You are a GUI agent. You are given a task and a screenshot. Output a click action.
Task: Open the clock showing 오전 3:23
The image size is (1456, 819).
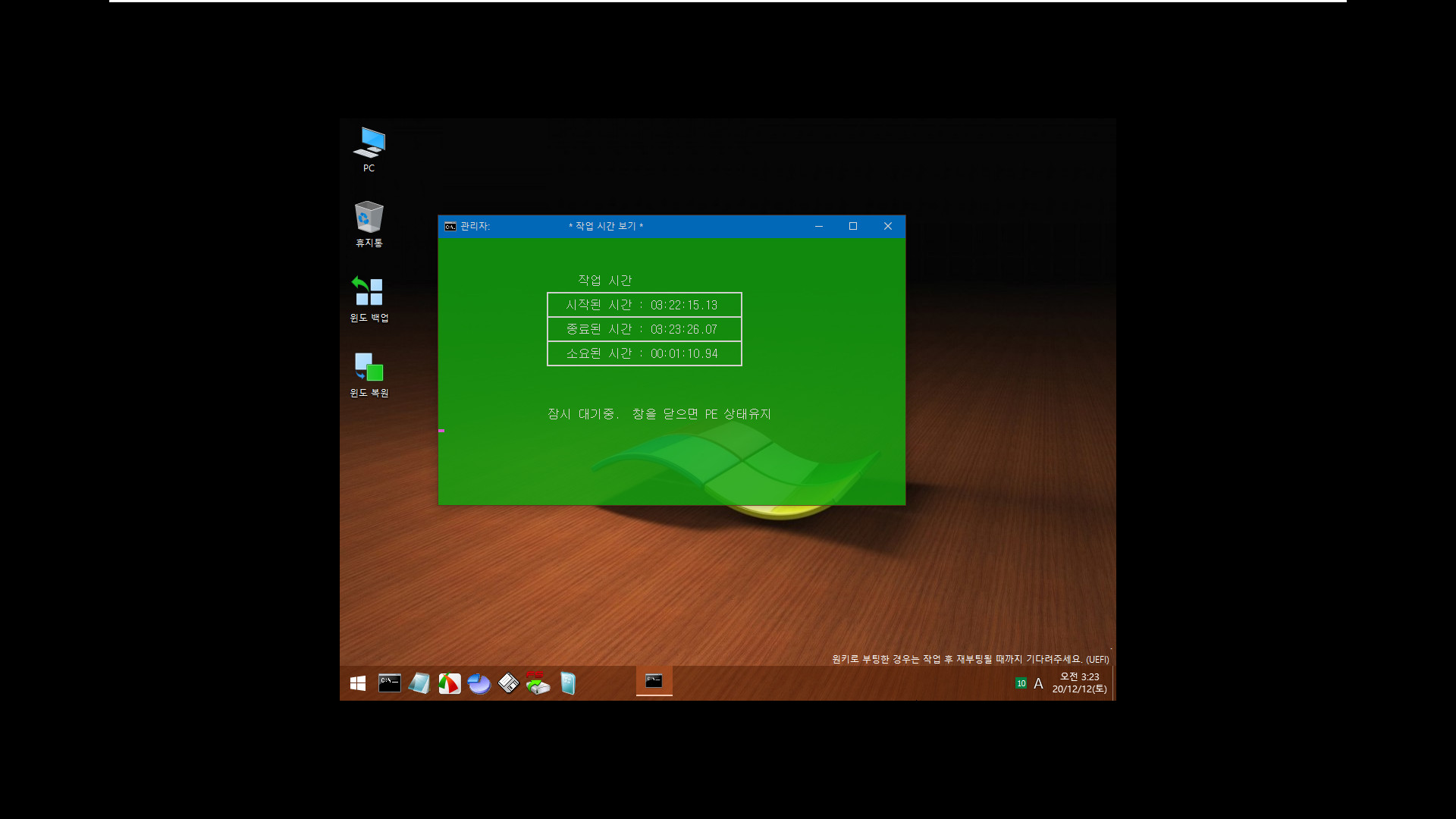point(1079,683)
